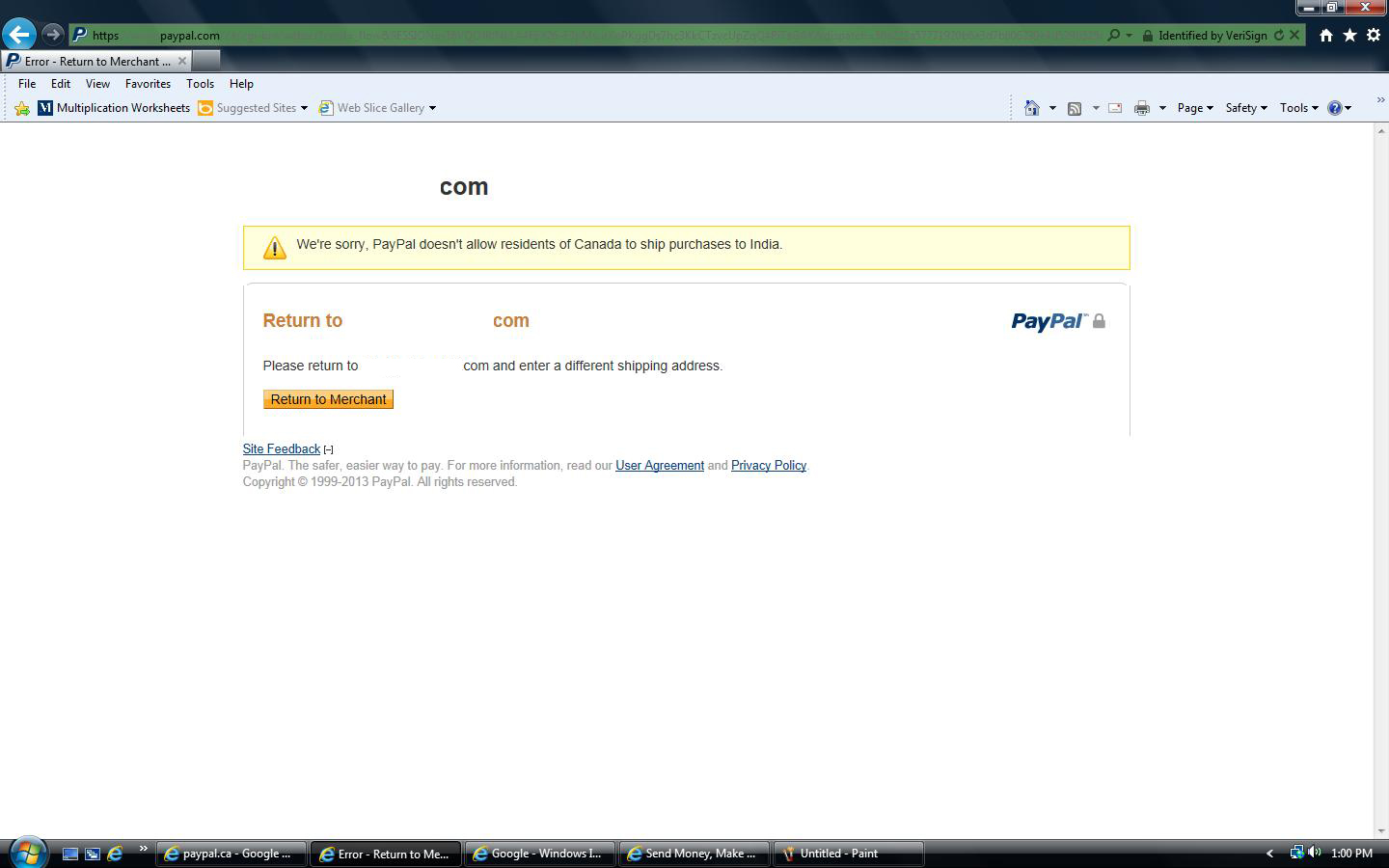Open the Favorites menu
The width and height of the screenshot is (1389, 868).
pyautogui.click(x=148, y=84)
